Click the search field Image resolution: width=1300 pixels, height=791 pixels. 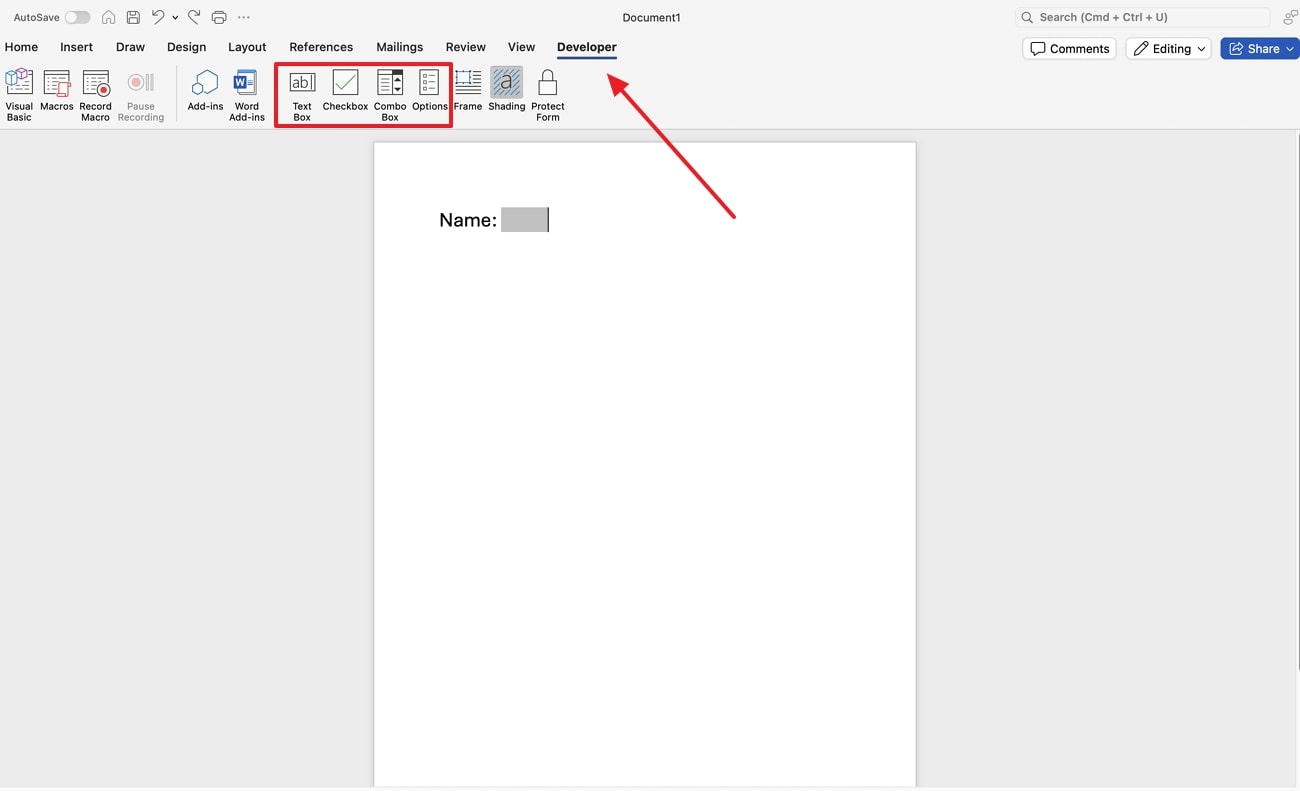tap(1143, 17)
